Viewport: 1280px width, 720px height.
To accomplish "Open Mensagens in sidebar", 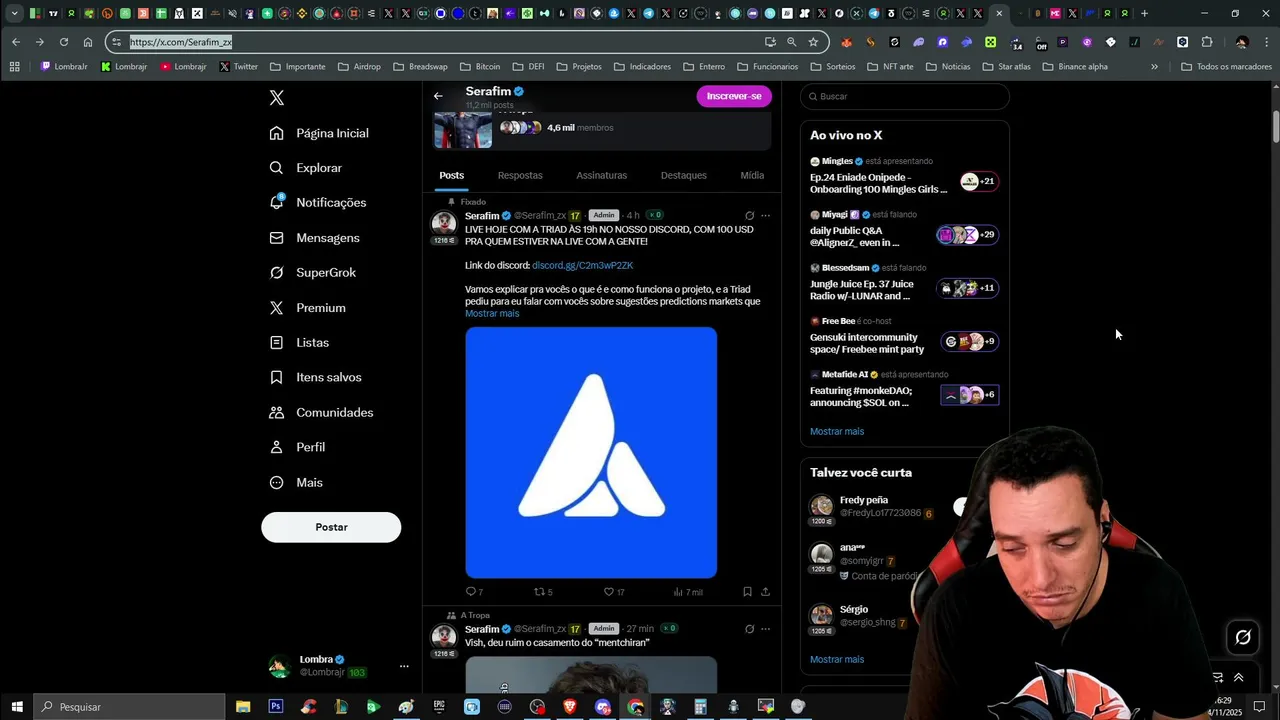I will (x=314, y=238).
